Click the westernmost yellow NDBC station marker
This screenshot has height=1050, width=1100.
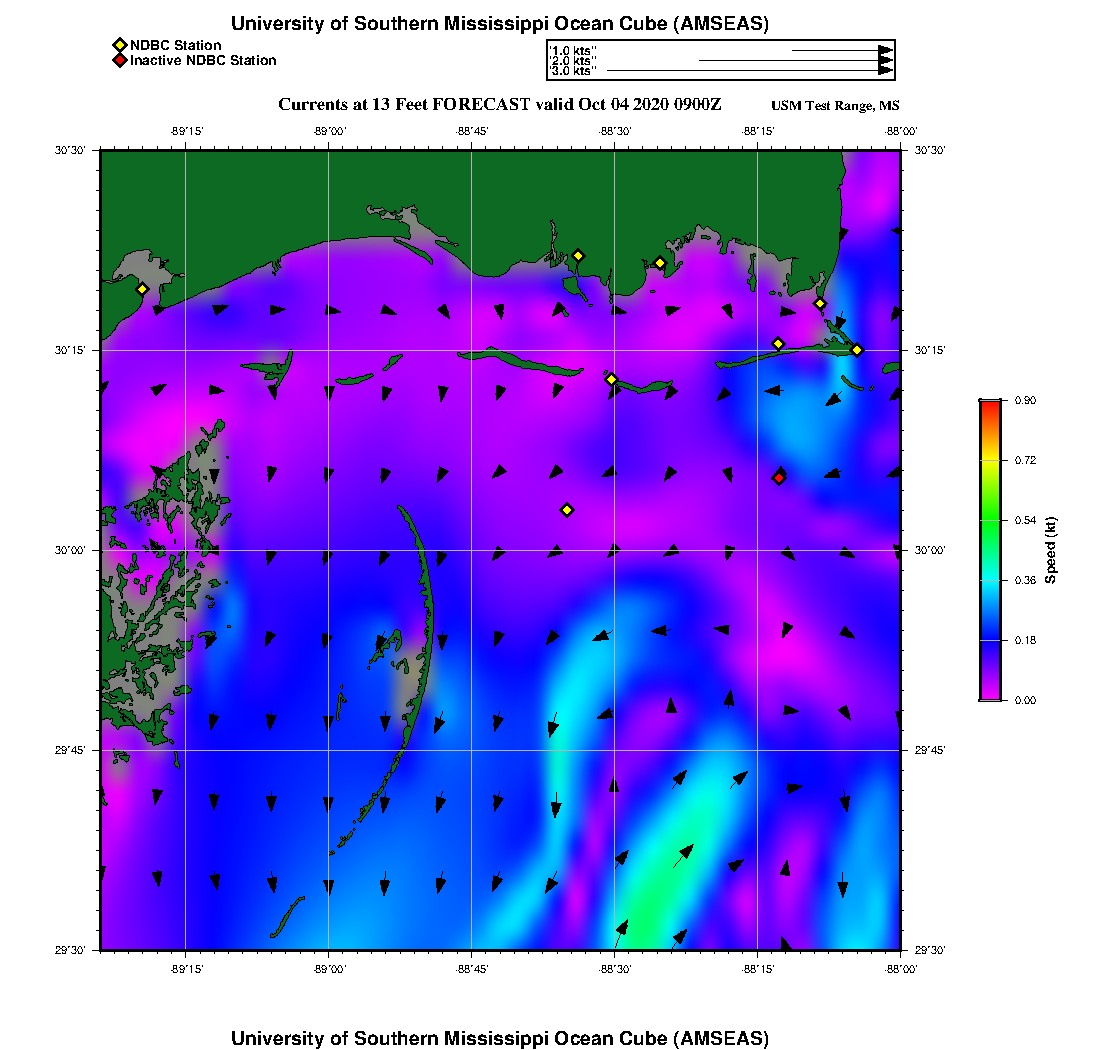(x=142, y=289)
